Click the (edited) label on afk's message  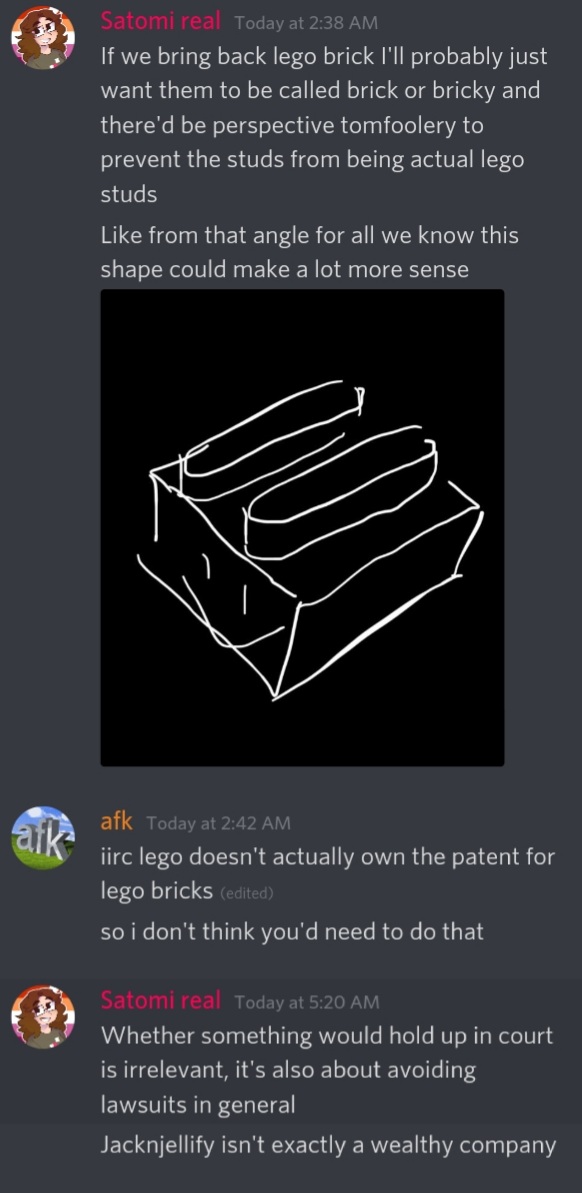[246, 893]
